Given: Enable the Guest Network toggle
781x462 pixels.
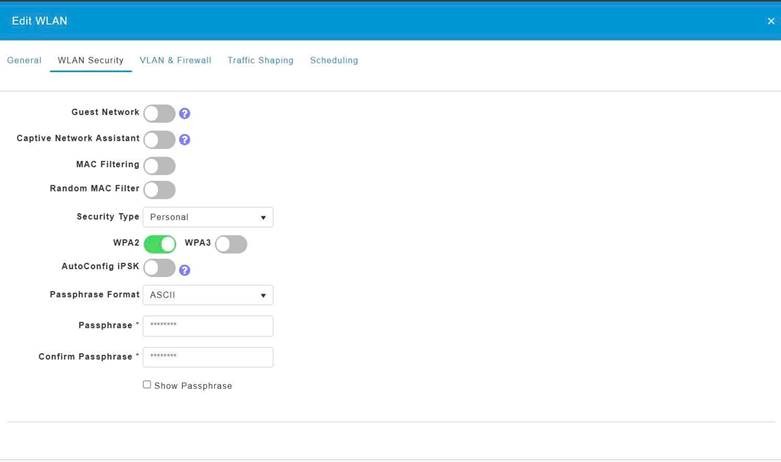Looking at the screenshot, I should (x=159, y=113).
